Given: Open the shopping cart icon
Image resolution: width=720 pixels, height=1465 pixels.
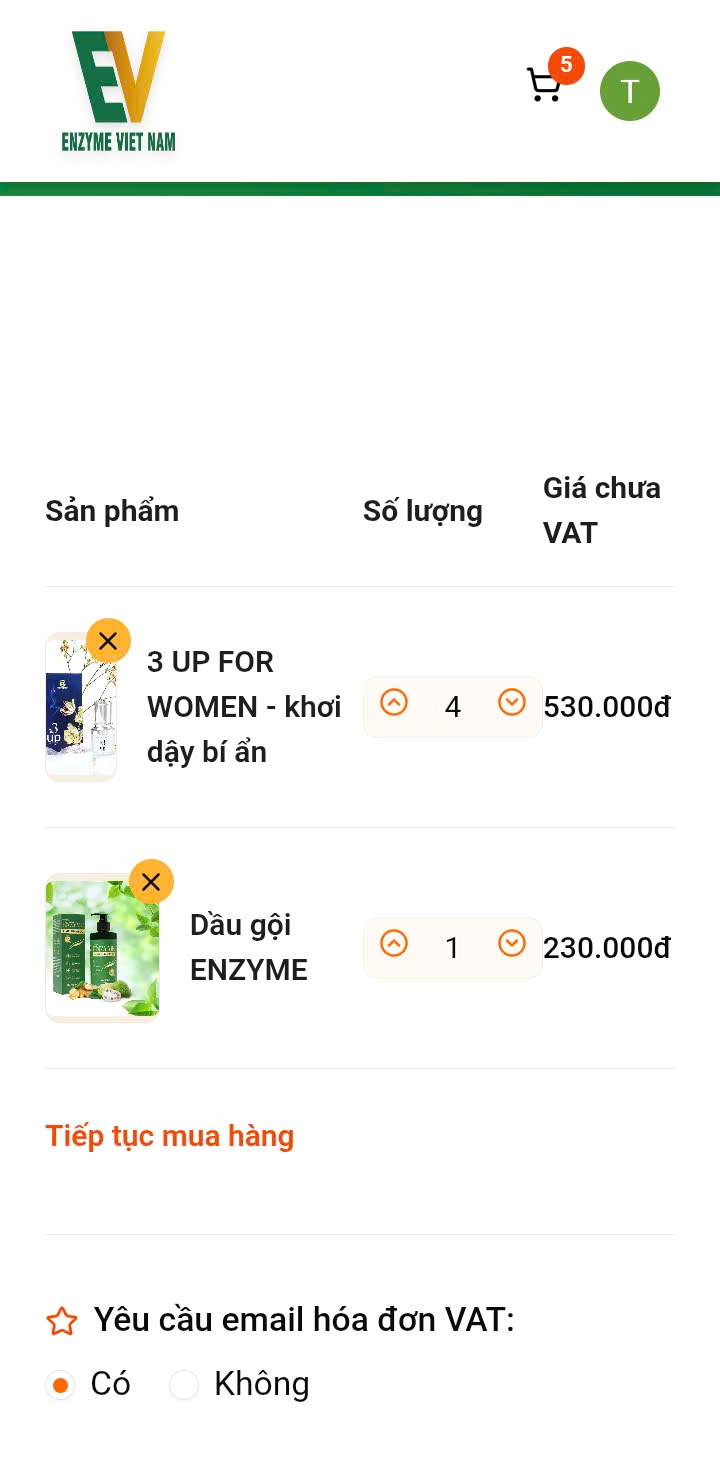Looking at the screenshot, I should click(x=543, y=86).
